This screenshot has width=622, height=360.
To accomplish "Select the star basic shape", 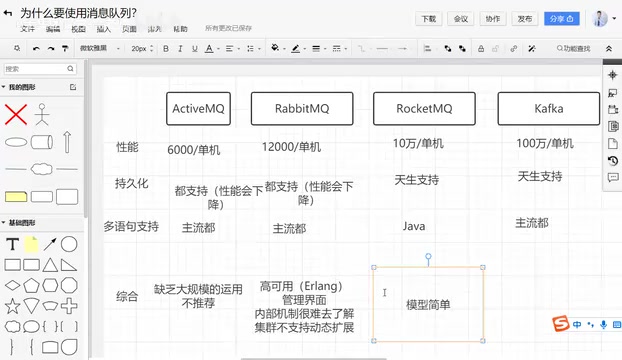I will coord(12,306).
